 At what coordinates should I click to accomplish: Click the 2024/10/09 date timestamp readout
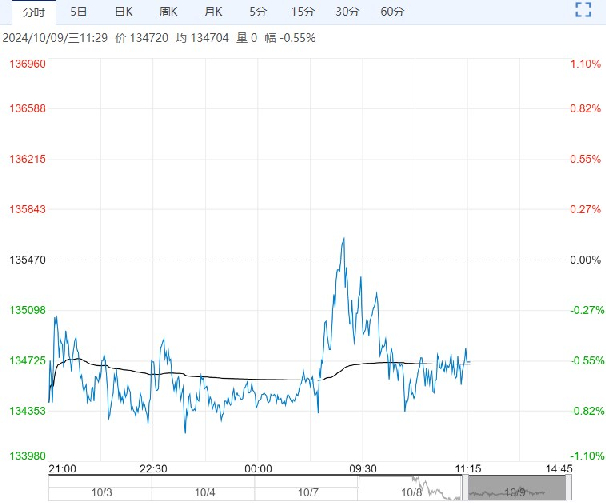55,38
